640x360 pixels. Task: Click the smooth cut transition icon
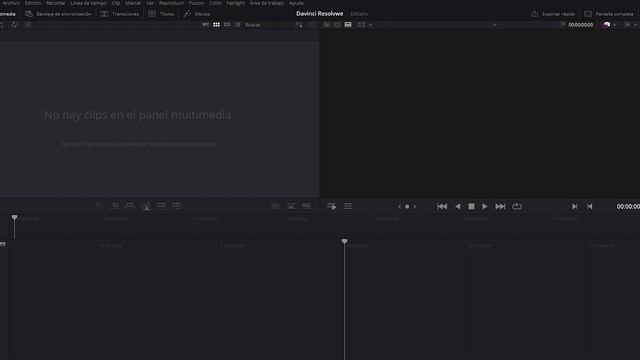pos(307,206)
